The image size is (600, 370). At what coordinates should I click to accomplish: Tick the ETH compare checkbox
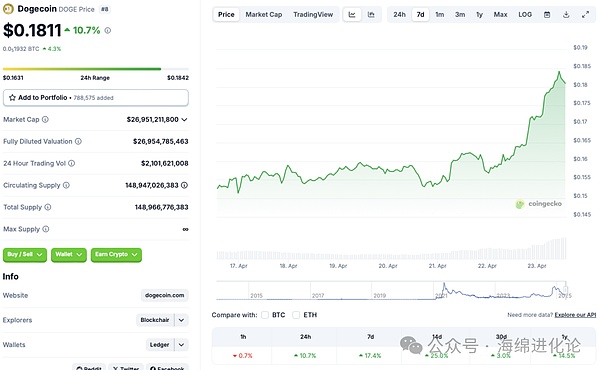point(296,315)
